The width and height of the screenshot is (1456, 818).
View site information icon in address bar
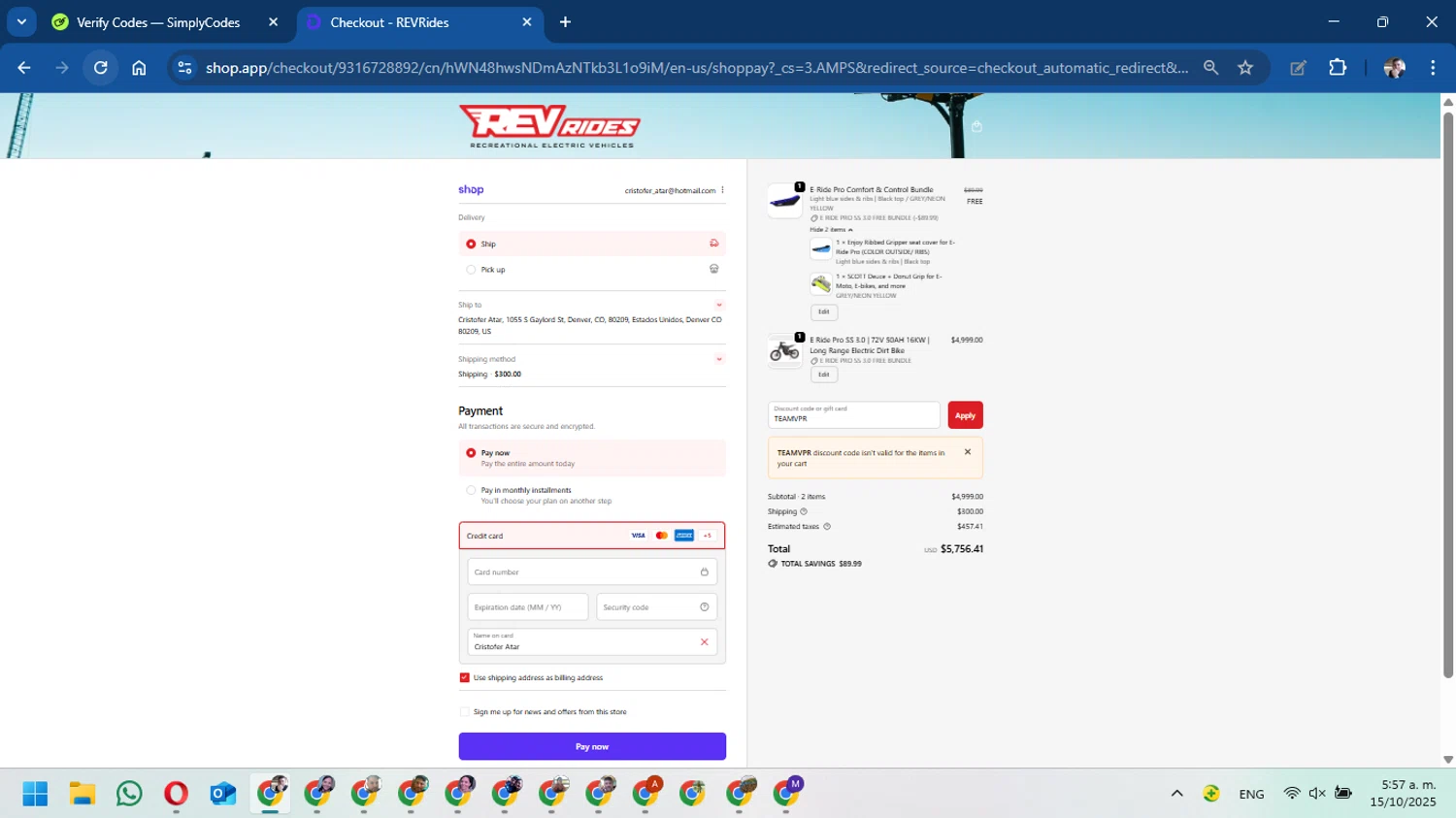point(184,68)
